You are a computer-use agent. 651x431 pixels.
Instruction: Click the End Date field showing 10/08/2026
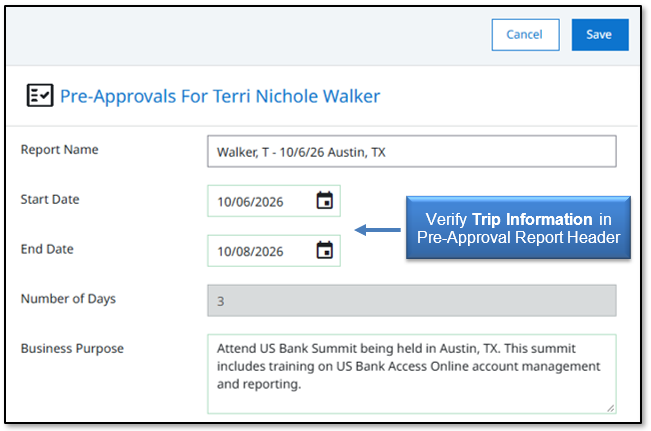pos(274,251)
